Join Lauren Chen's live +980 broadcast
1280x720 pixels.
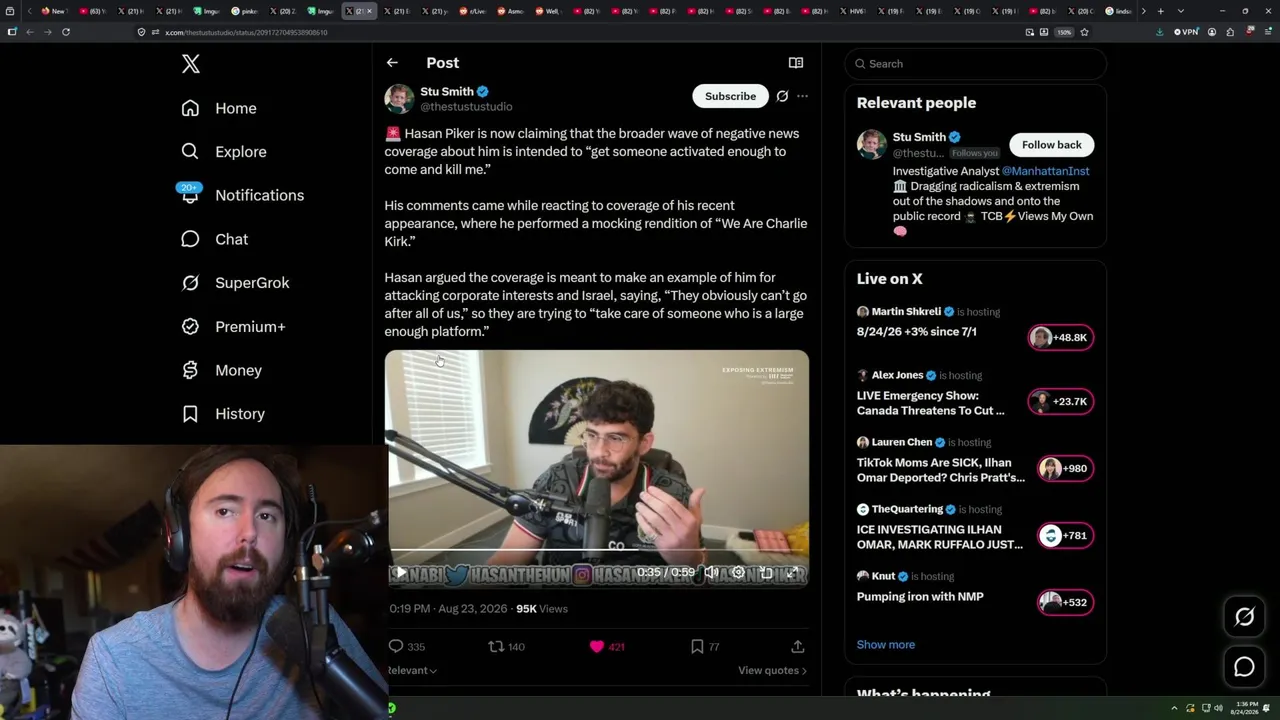click(x=1065, y=469)
